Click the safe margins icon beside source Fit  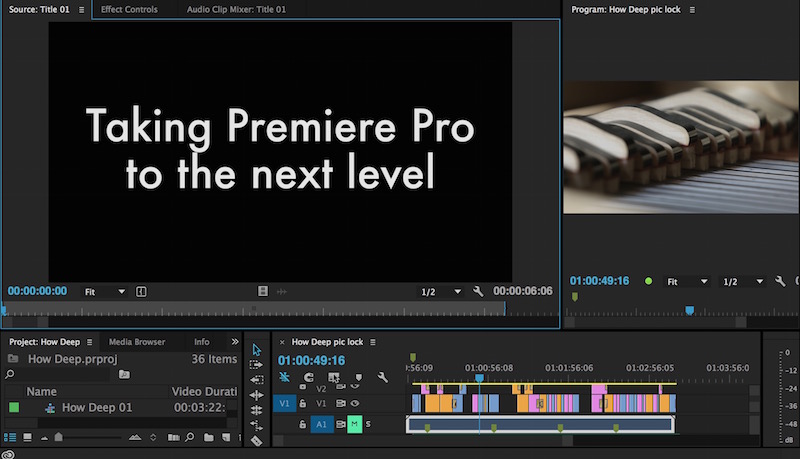(x=141, y=291)
